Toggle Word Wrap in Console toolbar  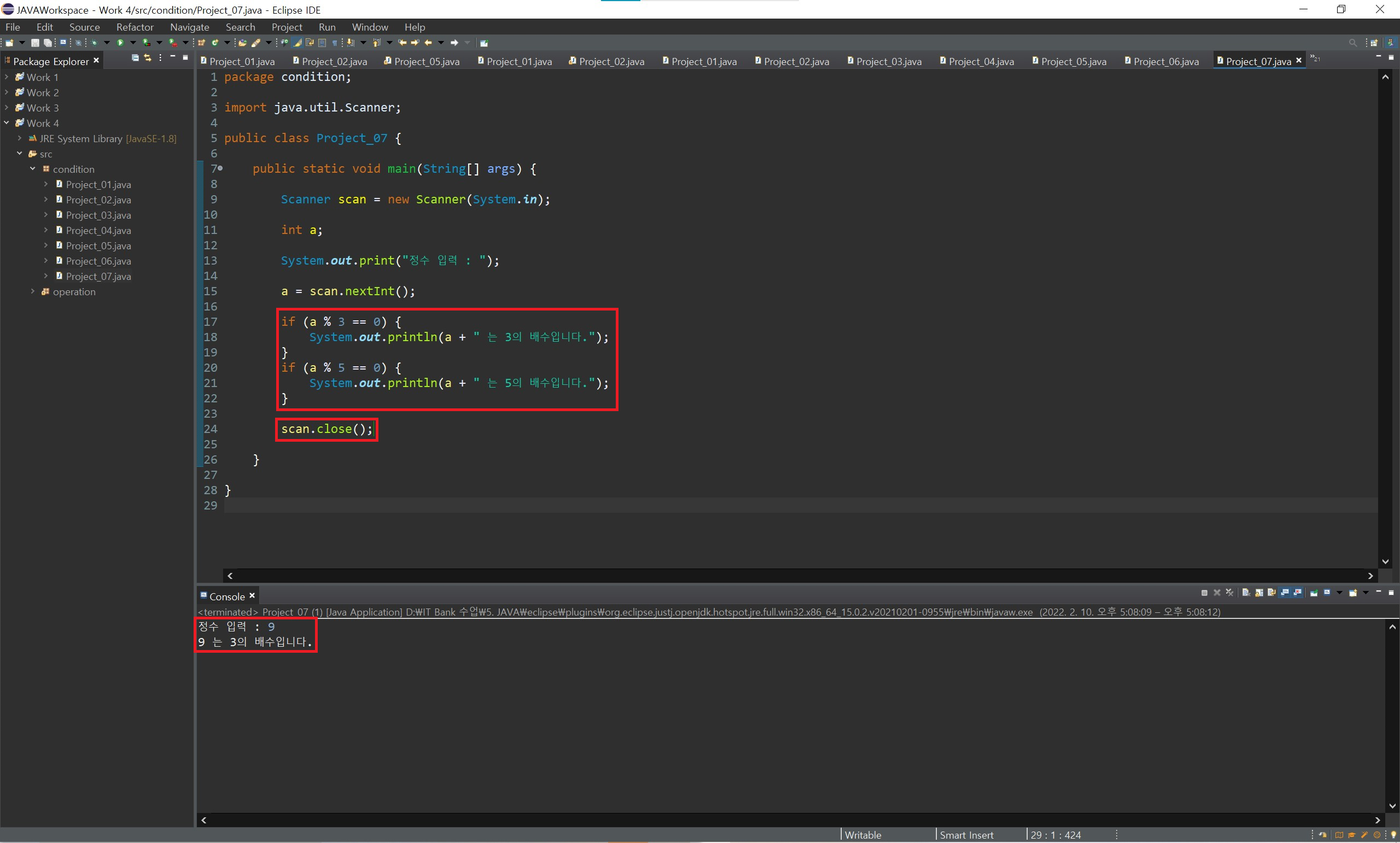[1271, 593]
